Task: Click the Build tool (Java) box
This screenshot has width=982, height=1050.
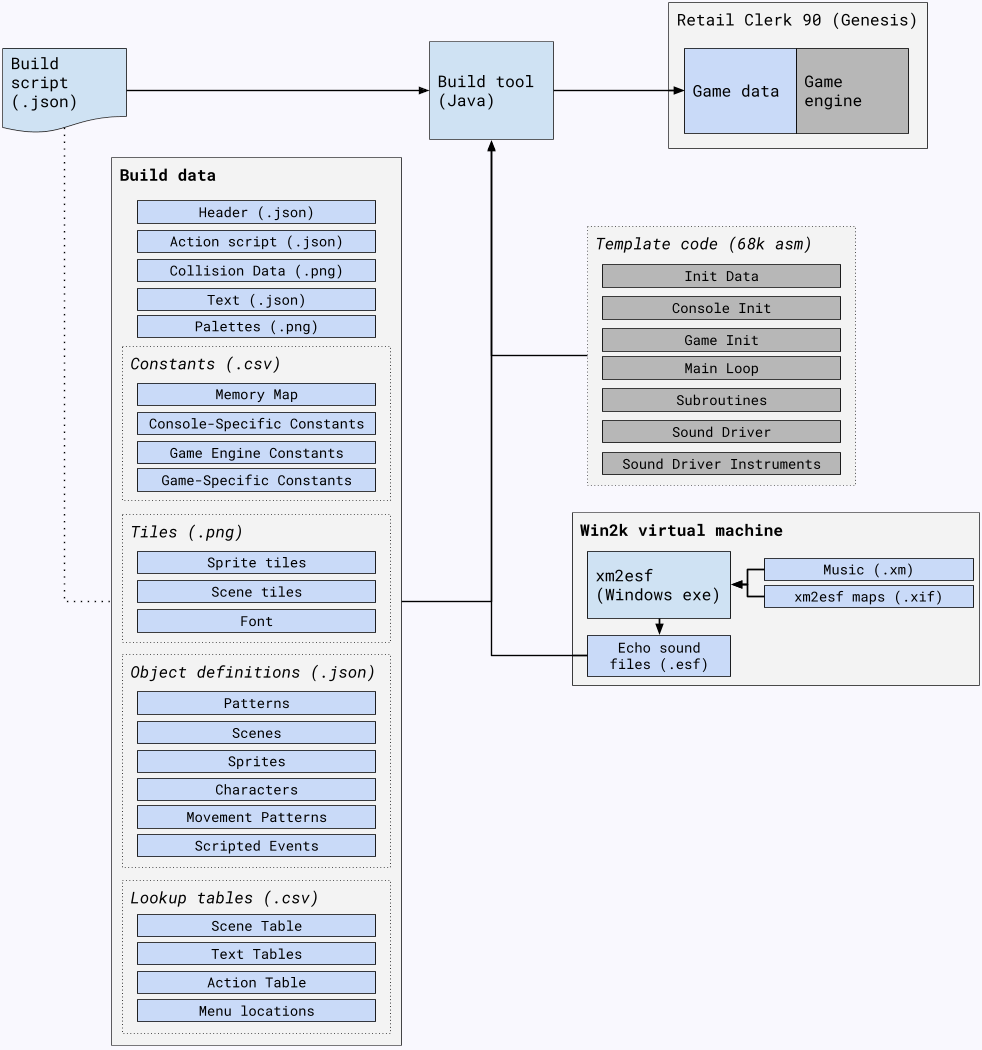Action: tap(490, 90)
